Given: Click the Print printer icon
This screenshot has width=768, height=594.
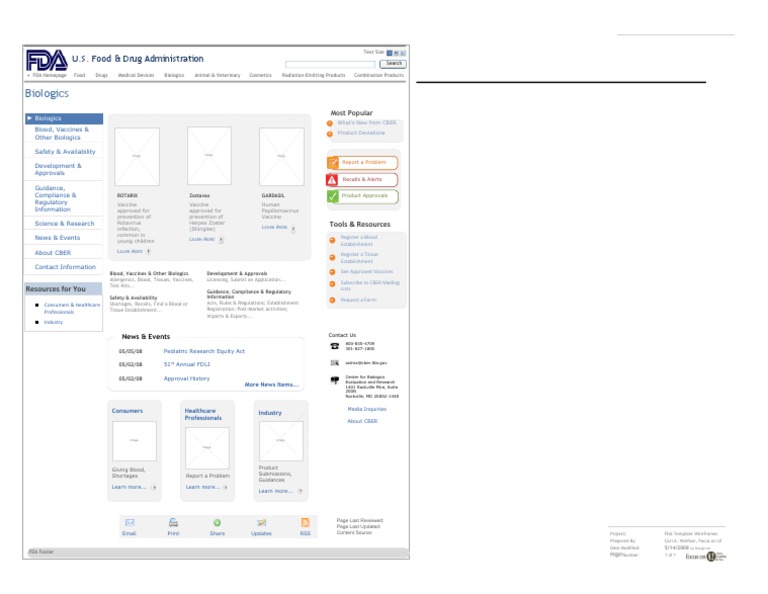Looking at the screenshot, I should click(173, 523).
